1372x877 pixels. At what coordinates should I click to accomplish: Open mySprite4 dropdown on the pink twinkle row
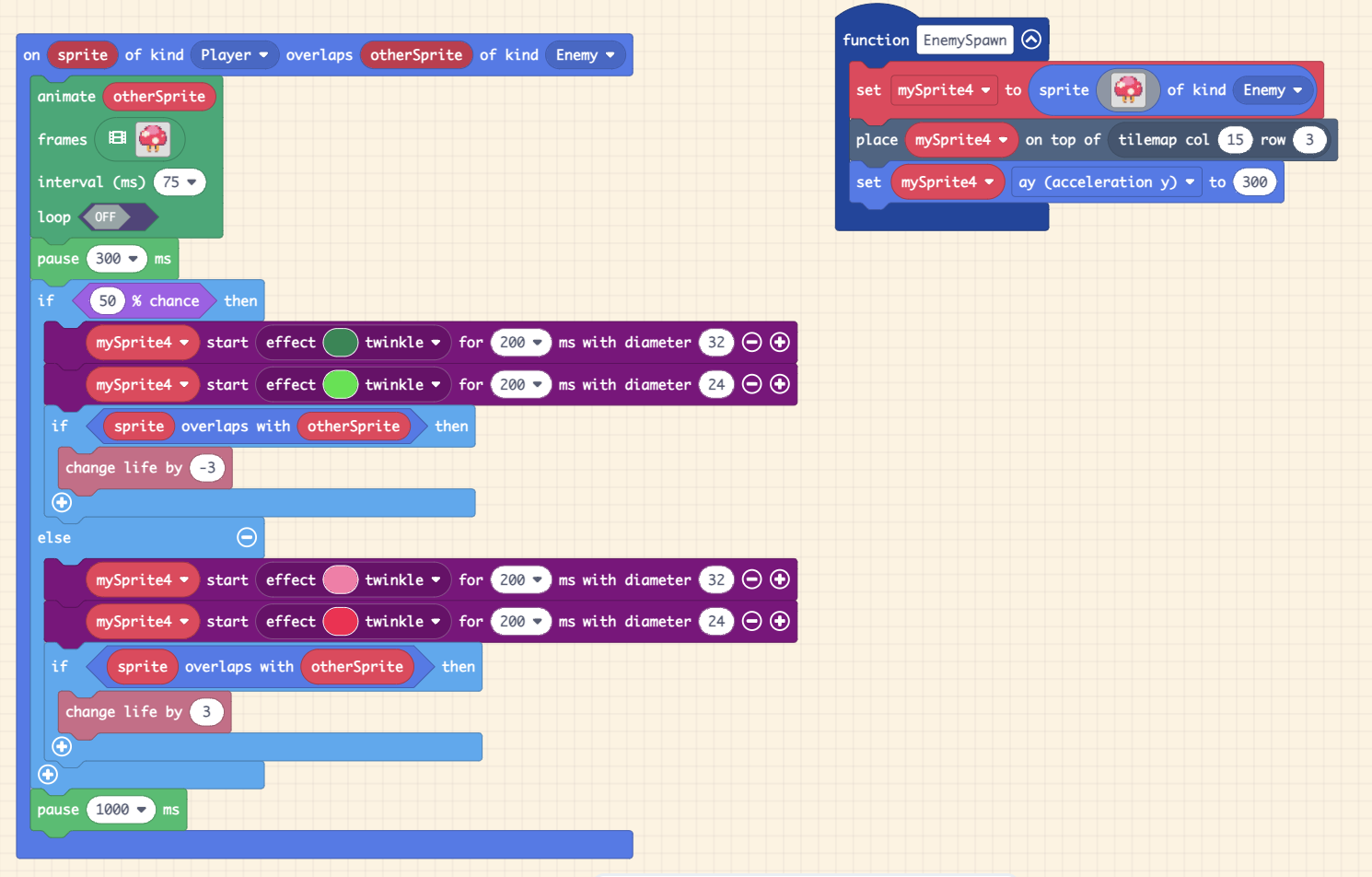point(143,579)
